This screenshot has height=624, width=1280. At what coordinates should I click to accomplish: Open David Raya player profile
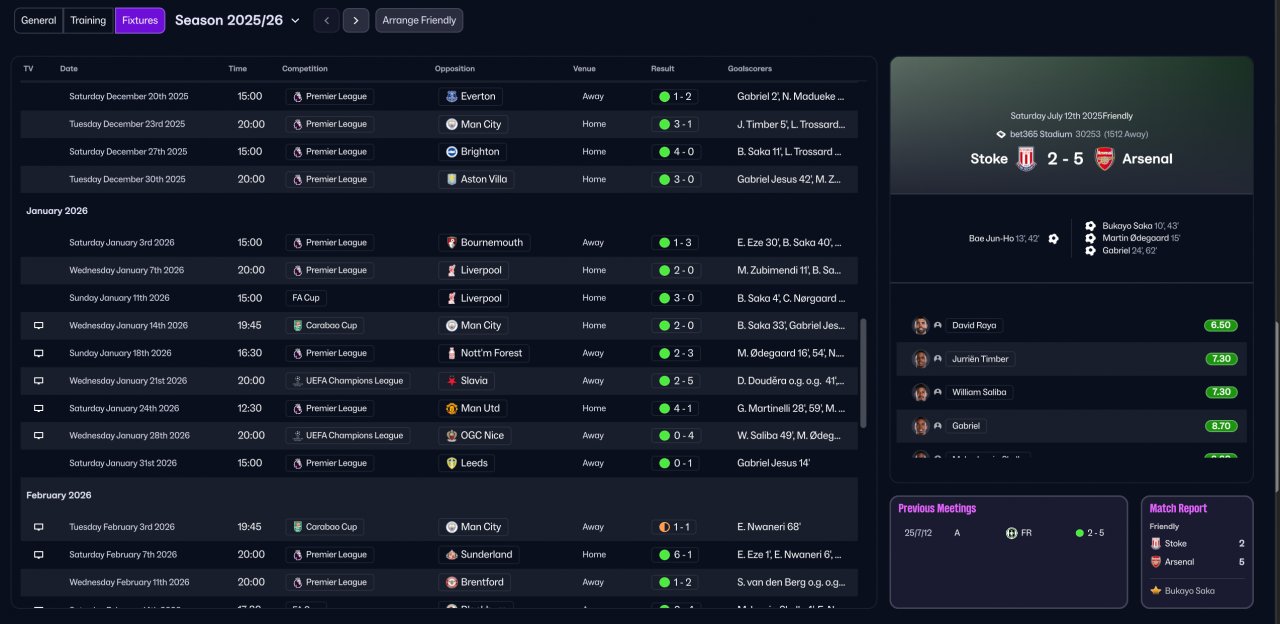[974, 325]
